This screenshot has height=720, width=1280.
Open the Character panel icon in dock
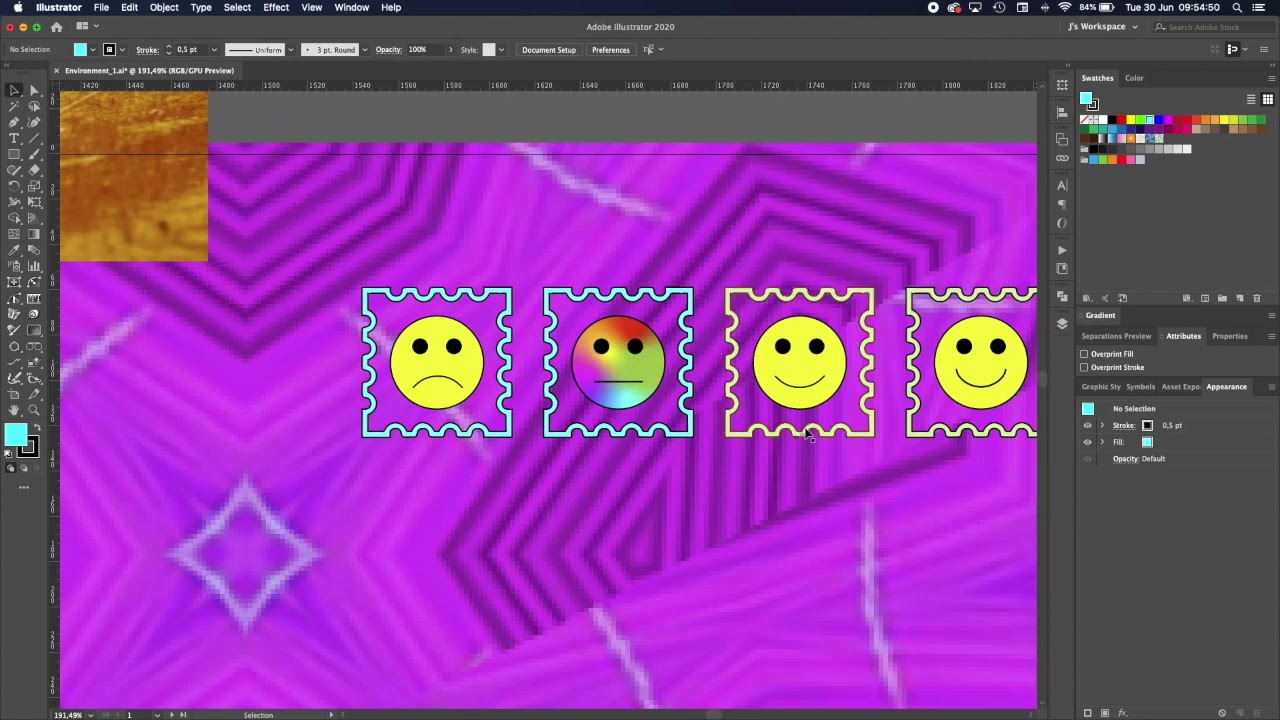coord(1062,185)
